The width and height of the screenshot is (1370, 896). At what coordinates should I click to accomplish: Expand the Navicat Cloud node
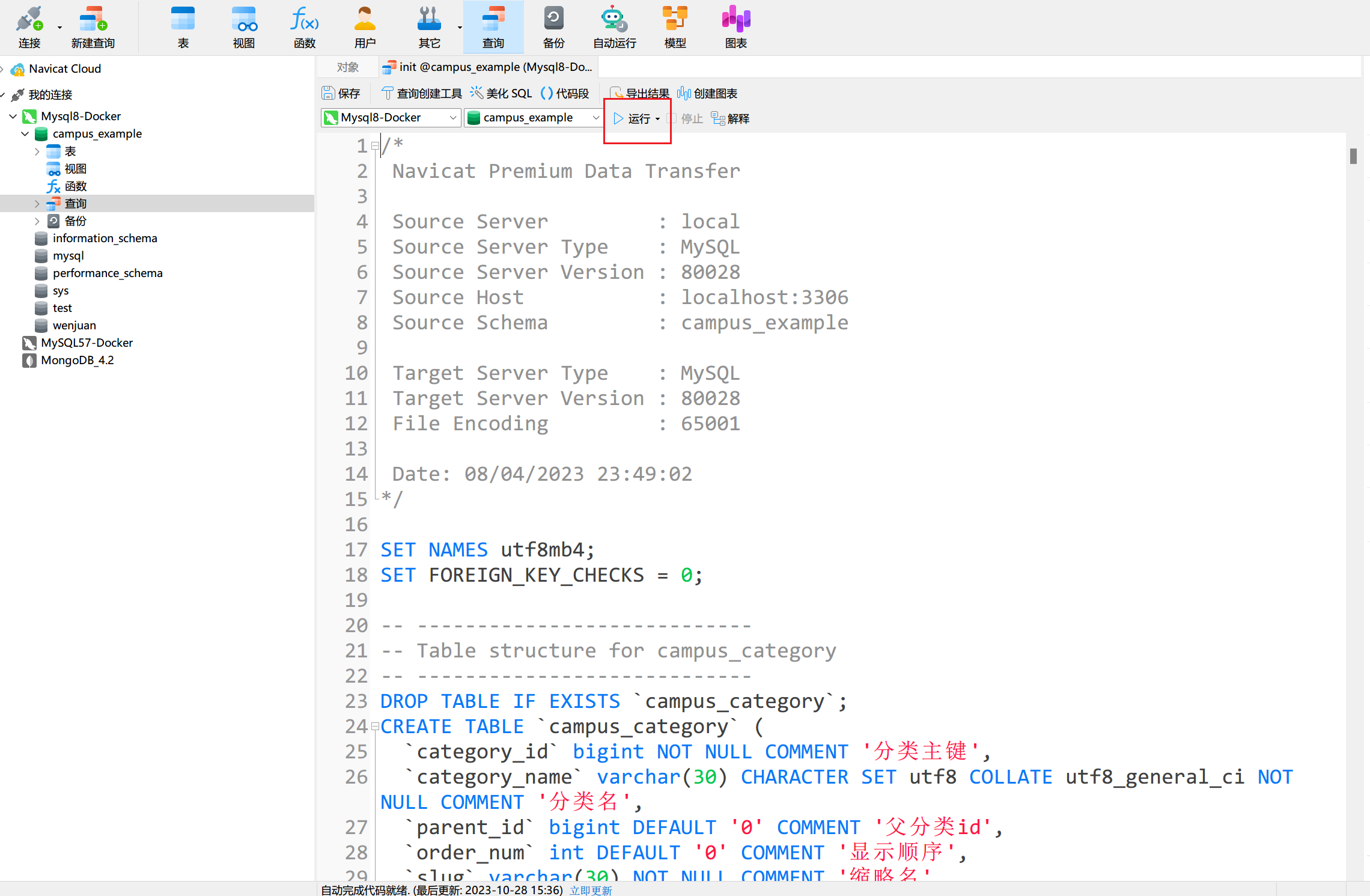[3, 69]
